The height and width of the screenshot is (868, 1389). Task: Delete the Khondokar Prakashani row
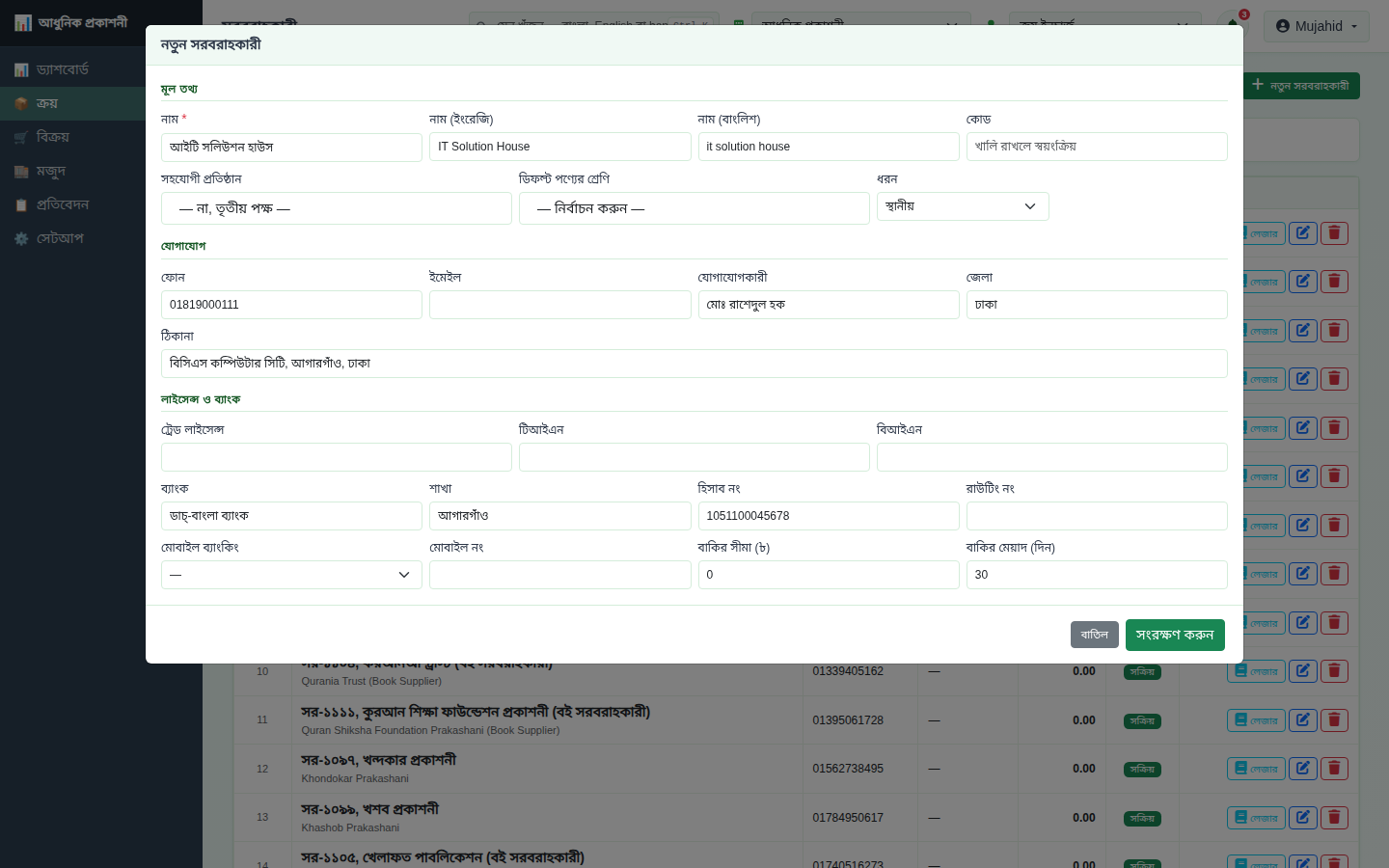(x=1334, y=769)
